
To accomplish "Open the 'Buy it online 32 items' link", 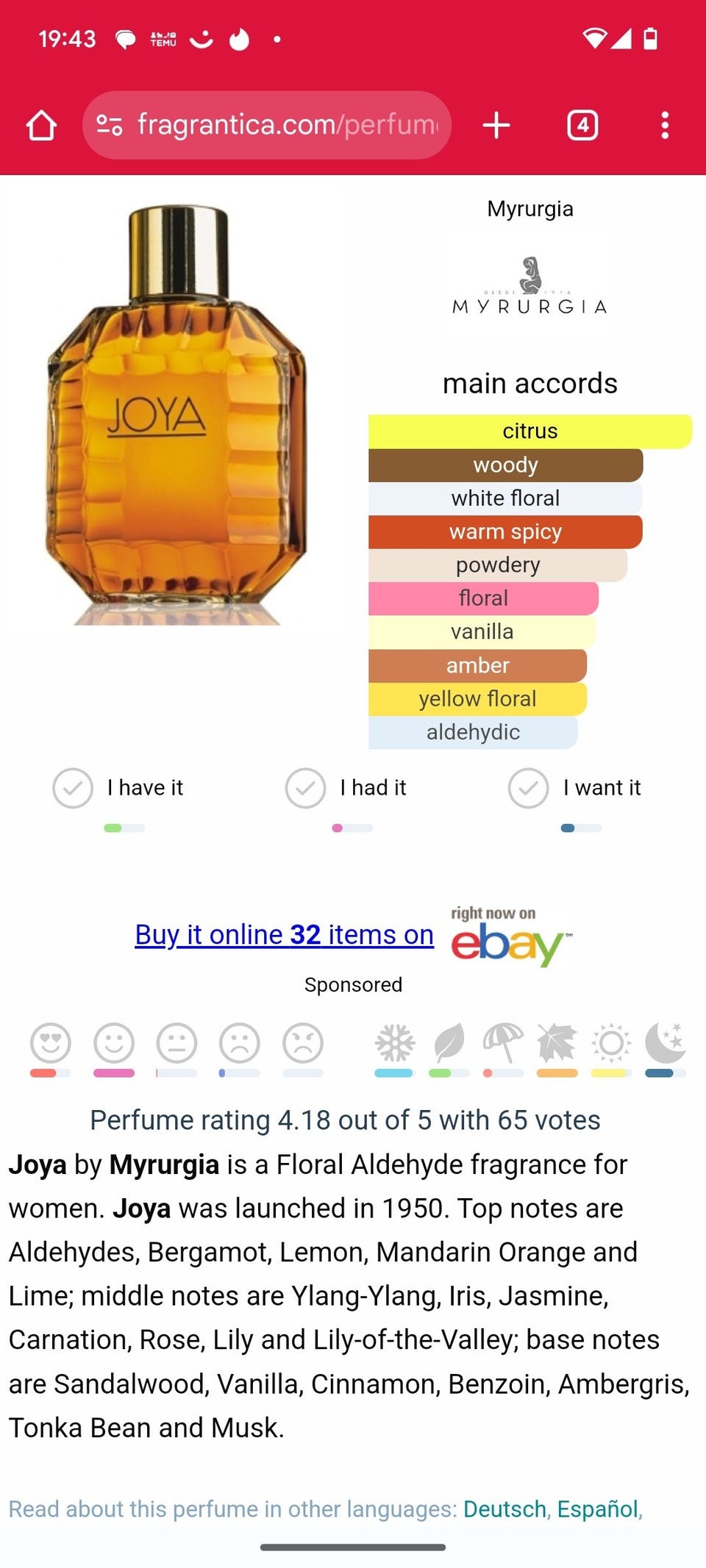I will [284, 934].
